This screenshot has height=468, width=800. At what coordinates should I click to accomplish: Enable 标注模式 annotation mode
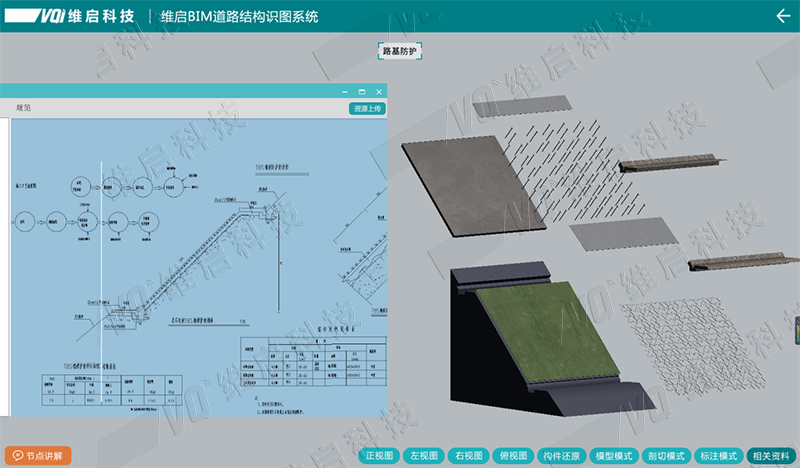pyautogui.click(x=718, y=456)
